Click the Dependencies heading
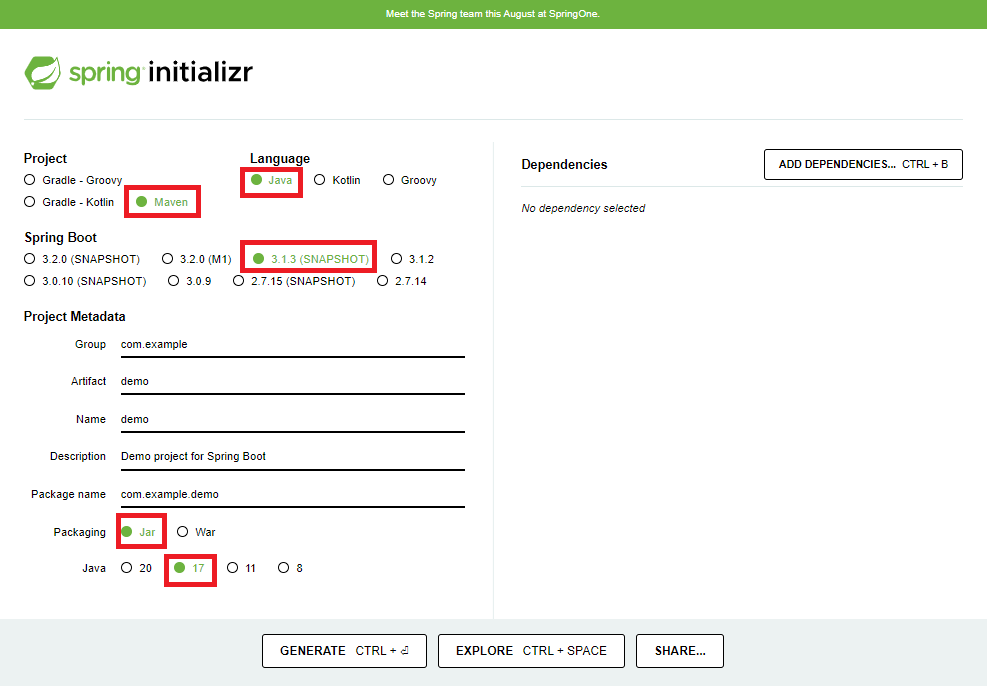 (x=564, y=164)
